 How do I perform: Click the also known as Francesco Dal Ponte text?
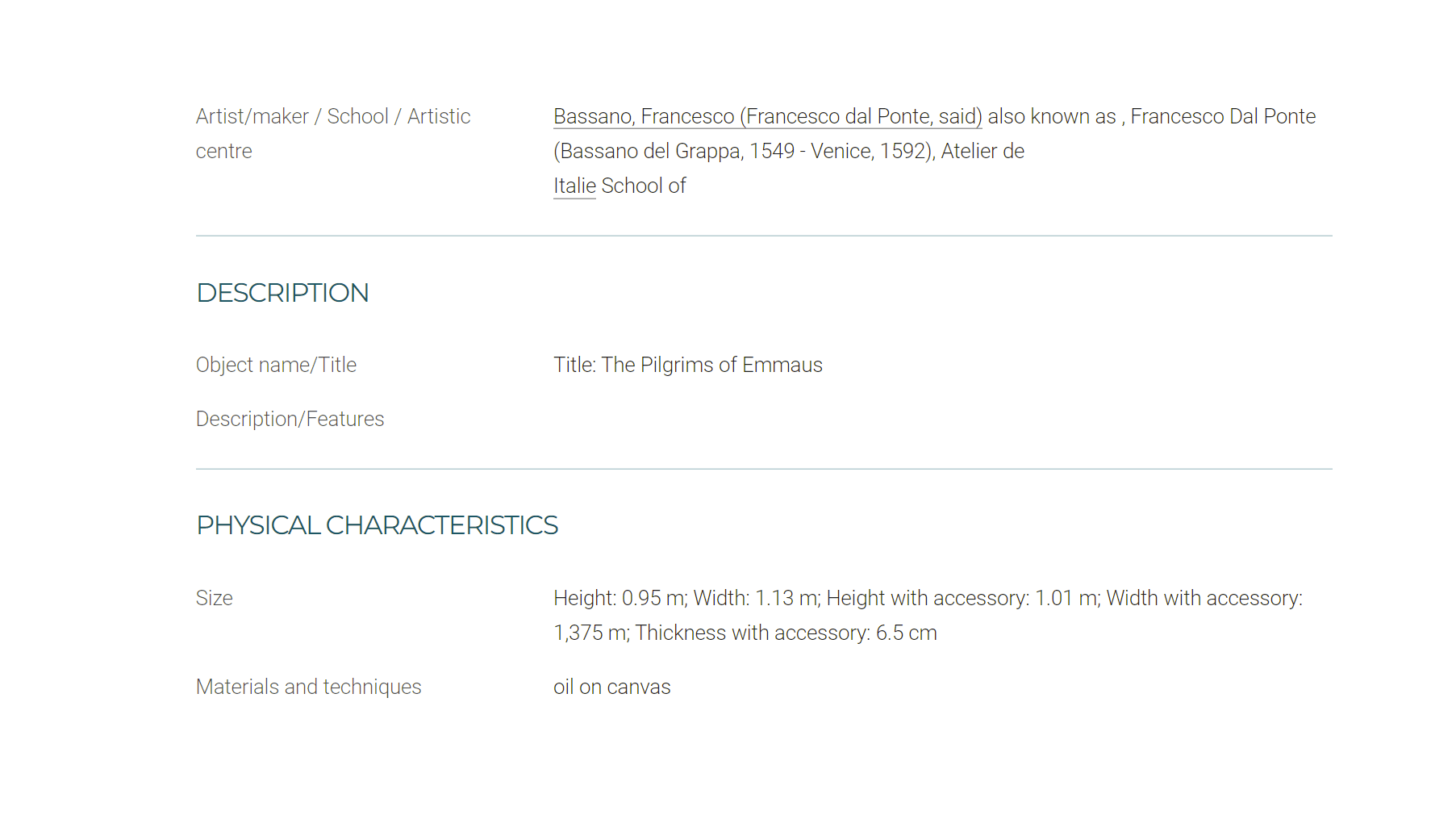(x=1151, y=117)
